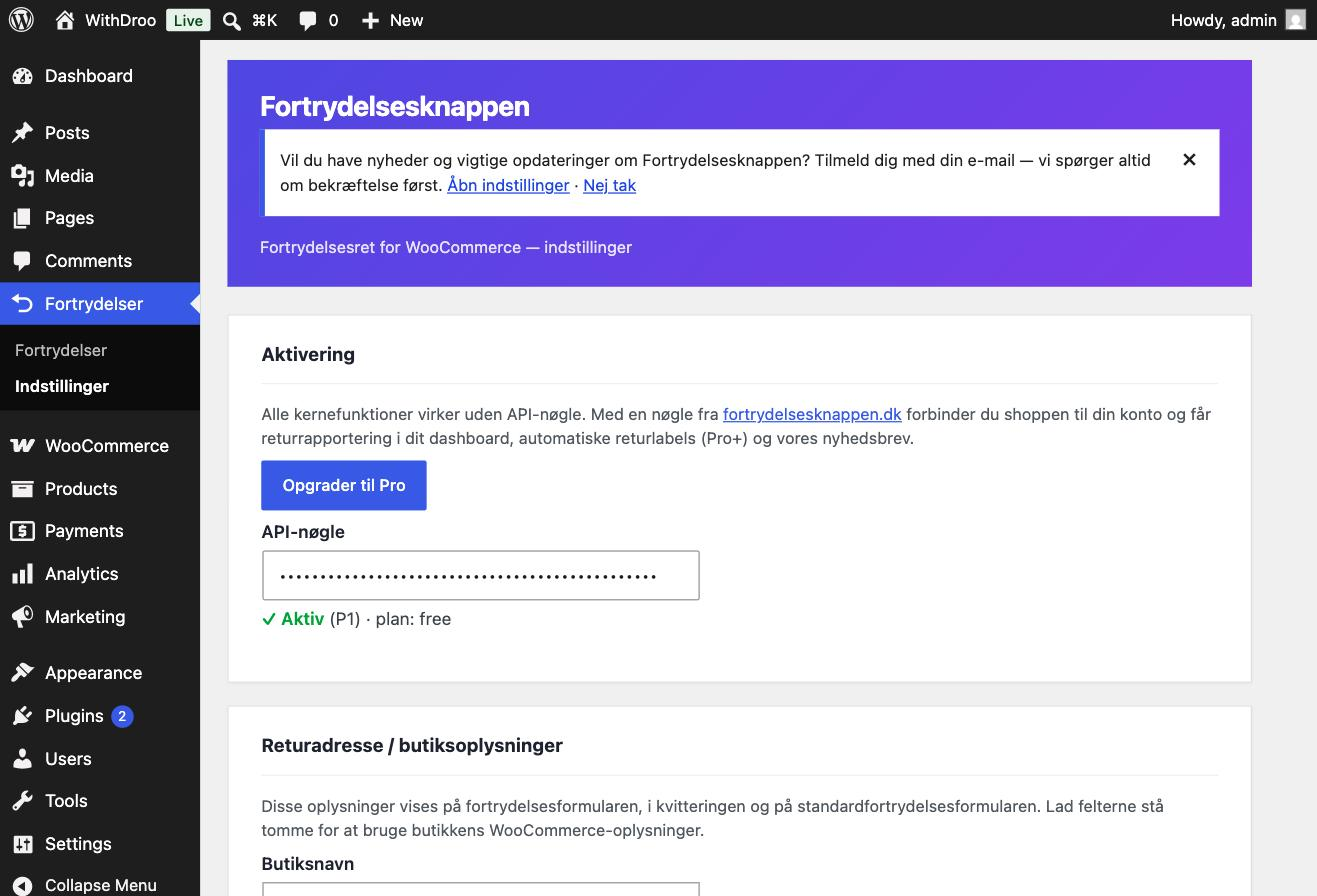Click the Collapse Menu arrow icon
Viewport: 1317px width, 896px height.
tap(22, 886)
